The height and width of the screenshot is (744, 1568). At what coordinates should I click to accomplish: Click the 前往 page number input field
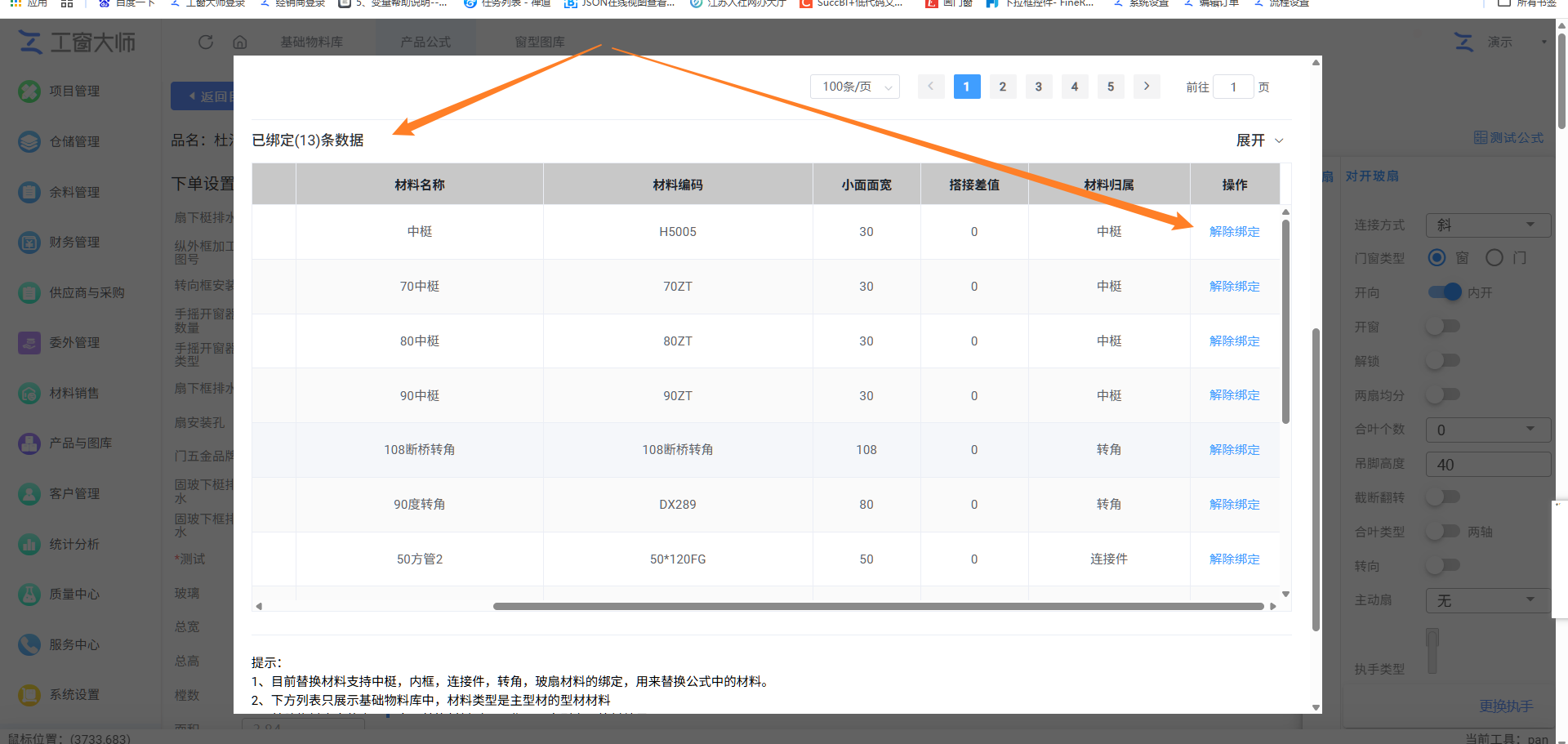pos(1233,87)
